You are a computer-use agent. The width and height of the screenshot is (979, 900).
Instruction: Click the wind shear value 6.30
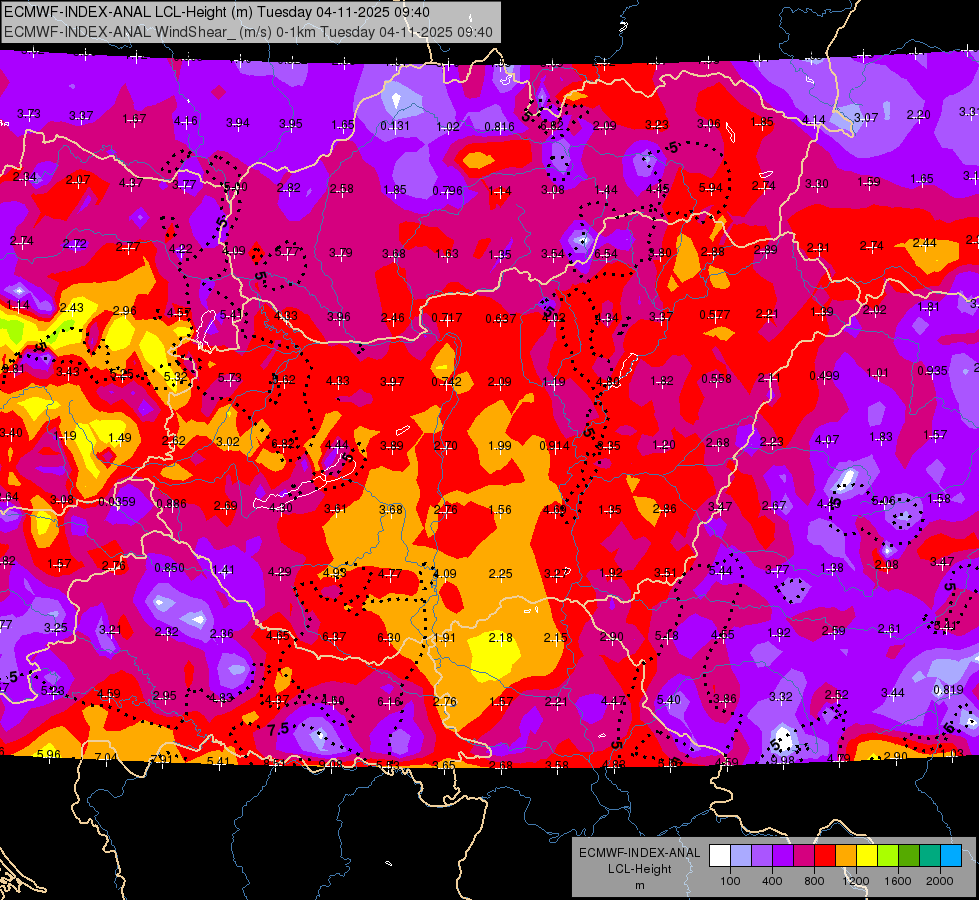tap(389, 638)
